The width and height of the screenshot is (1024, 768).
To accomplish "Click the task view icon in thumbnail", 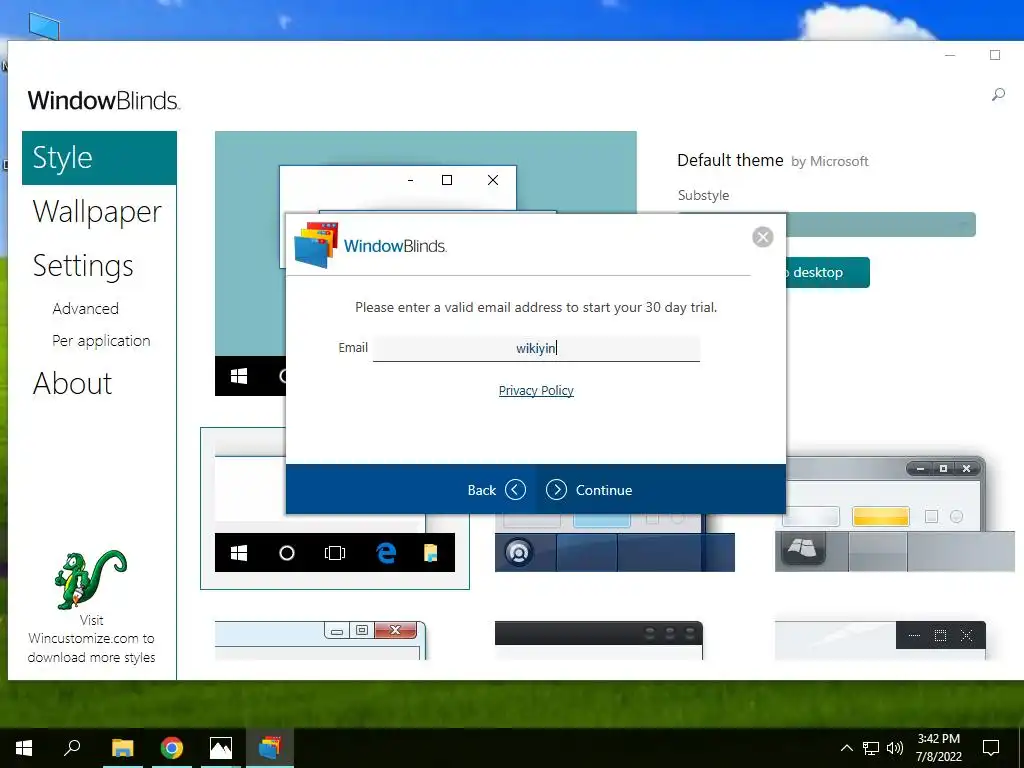I will click(x=335, y=553).
